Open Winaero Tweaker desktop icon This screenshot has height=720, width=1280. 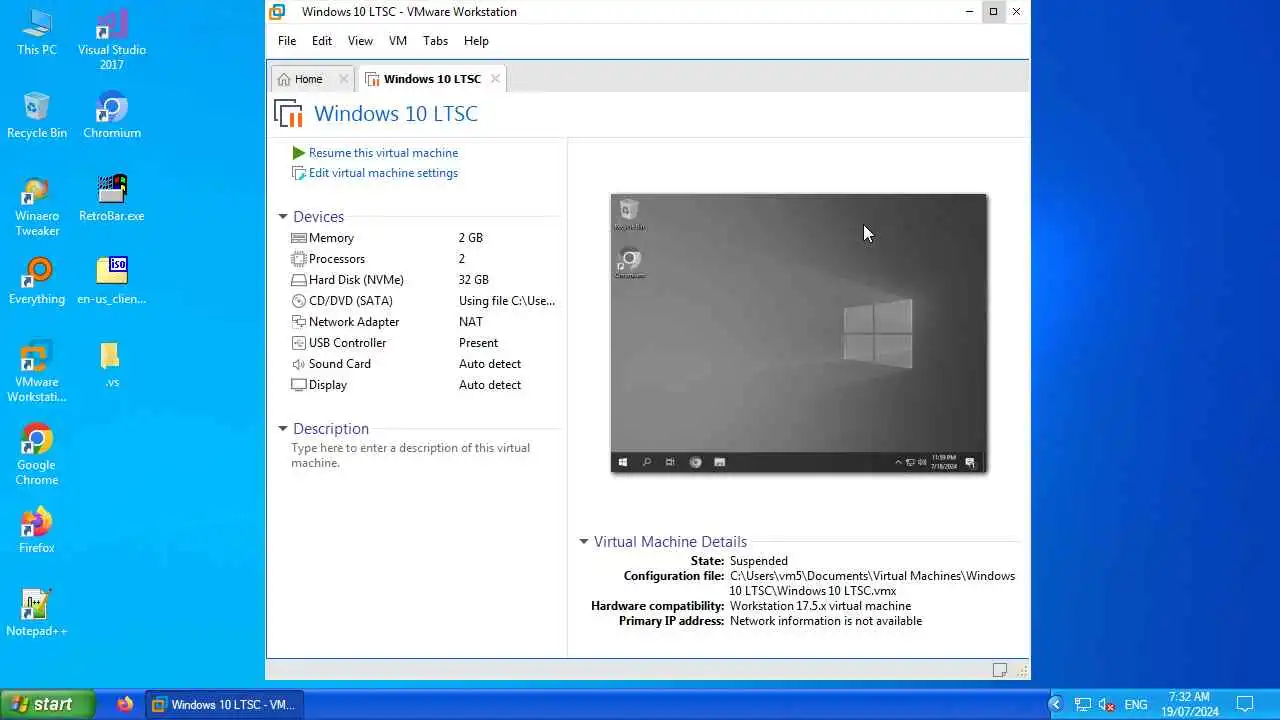click(x=37, y=206)
